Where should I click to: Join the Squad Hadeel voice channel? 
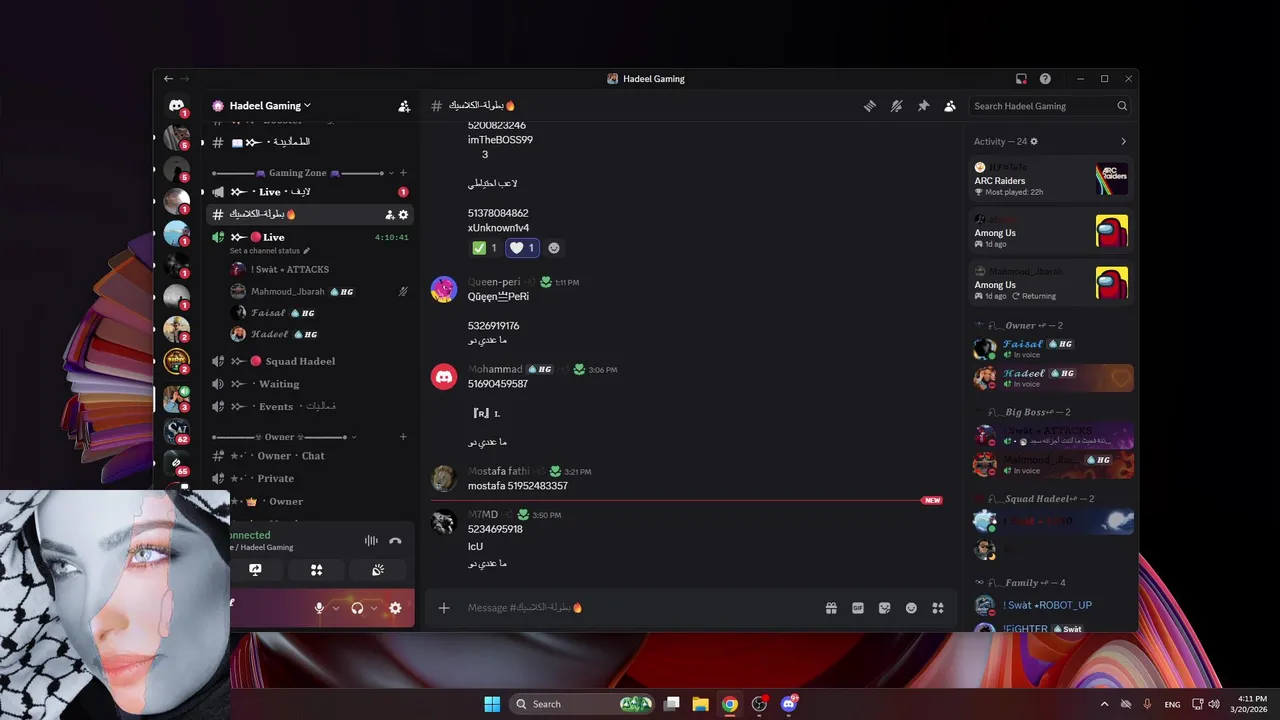pyautogui.click(x=310, y=361)
